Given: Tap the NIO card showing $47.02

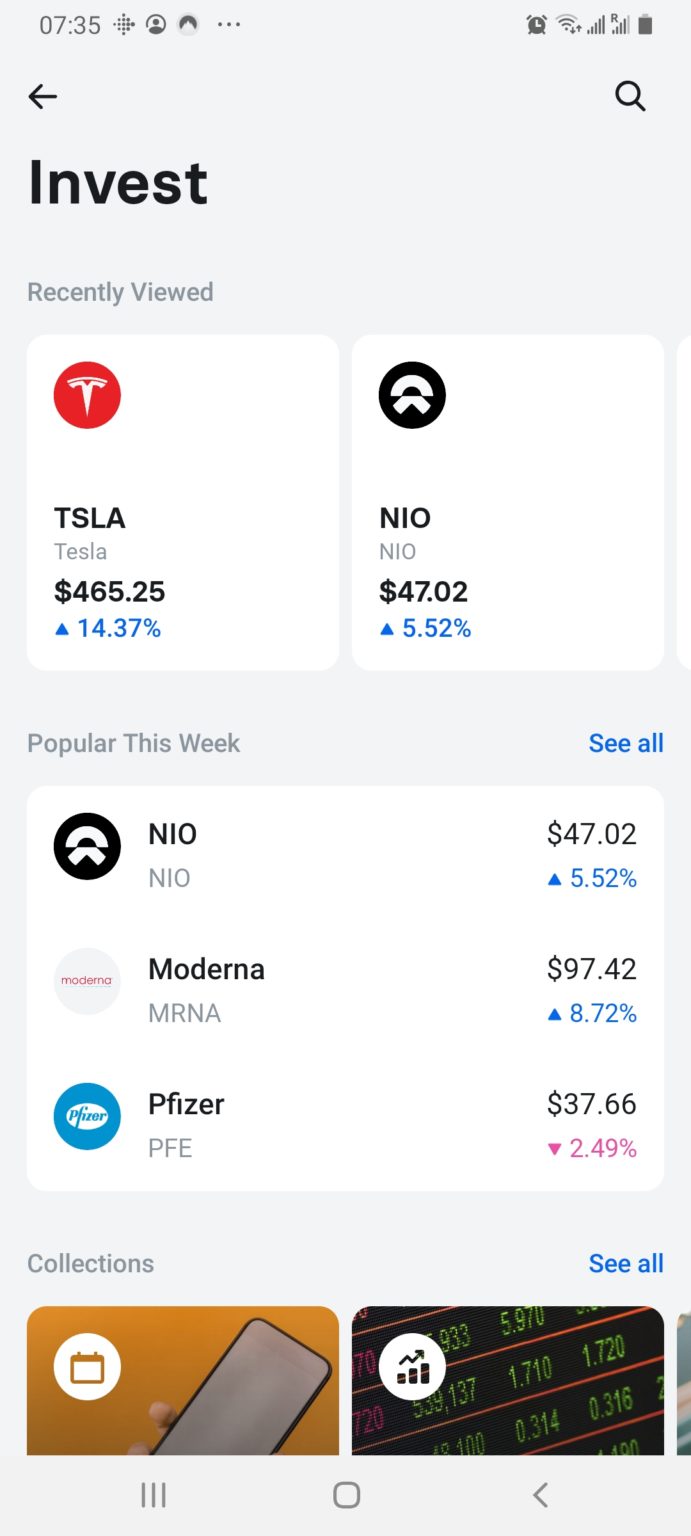Looking at the screenshot, I should [x=507, y=502].
